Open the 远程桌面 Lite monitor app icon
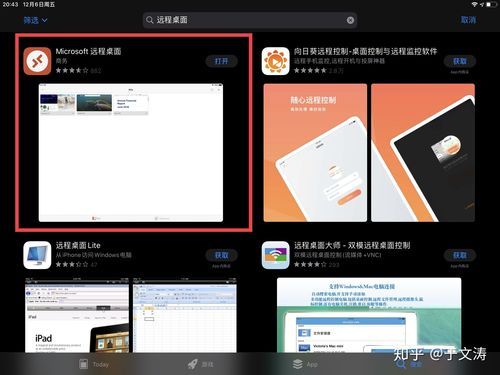The width and height of the screenshot is (500, 375). 37,255
